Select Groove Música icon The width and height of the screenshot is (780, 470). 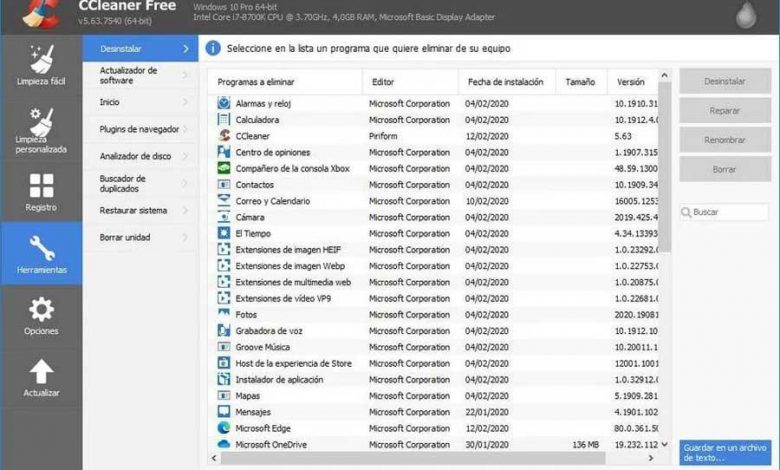pyautogui.click(x=224, y=347)
